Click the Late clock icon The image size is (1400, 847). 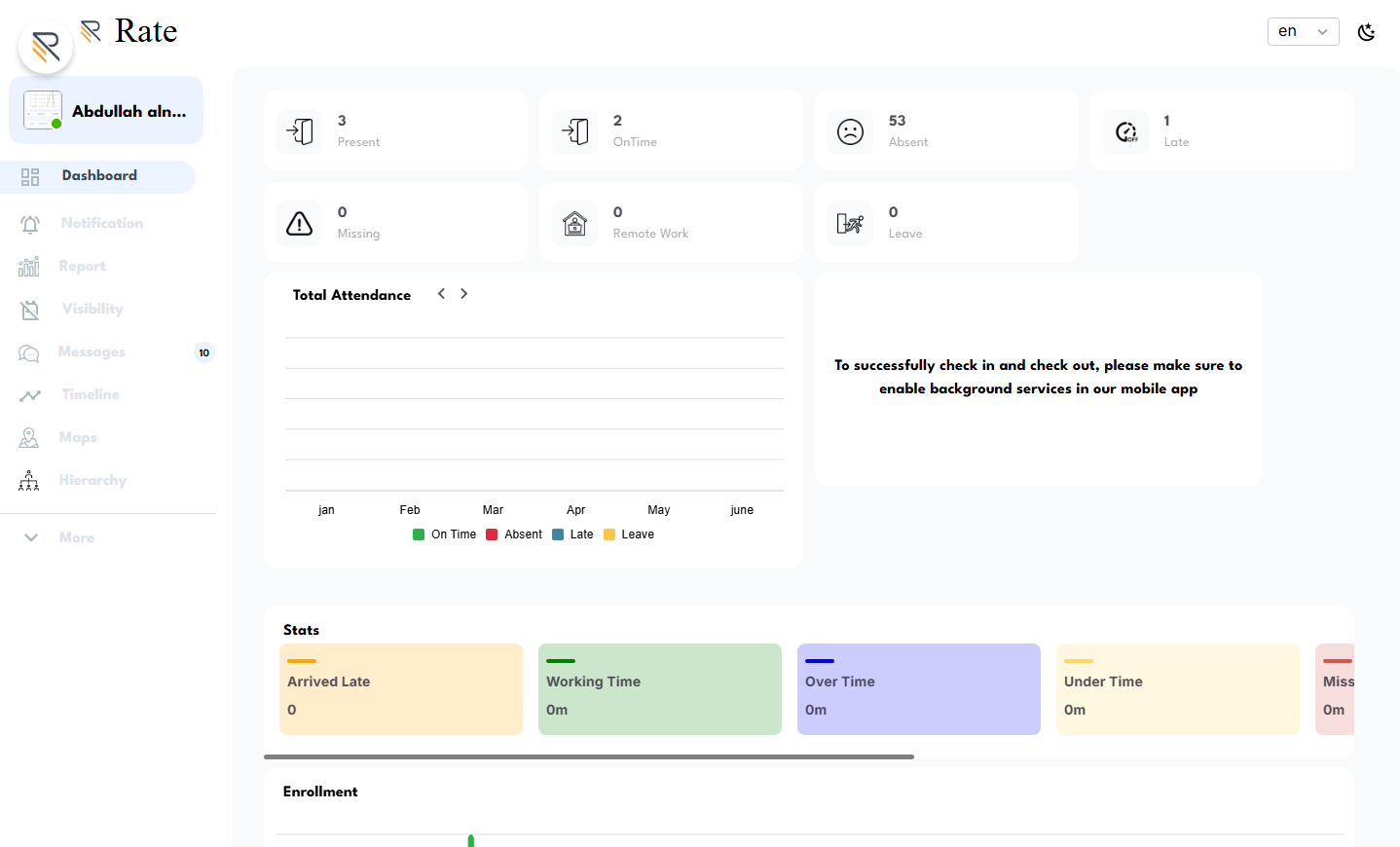(1126, 131)
